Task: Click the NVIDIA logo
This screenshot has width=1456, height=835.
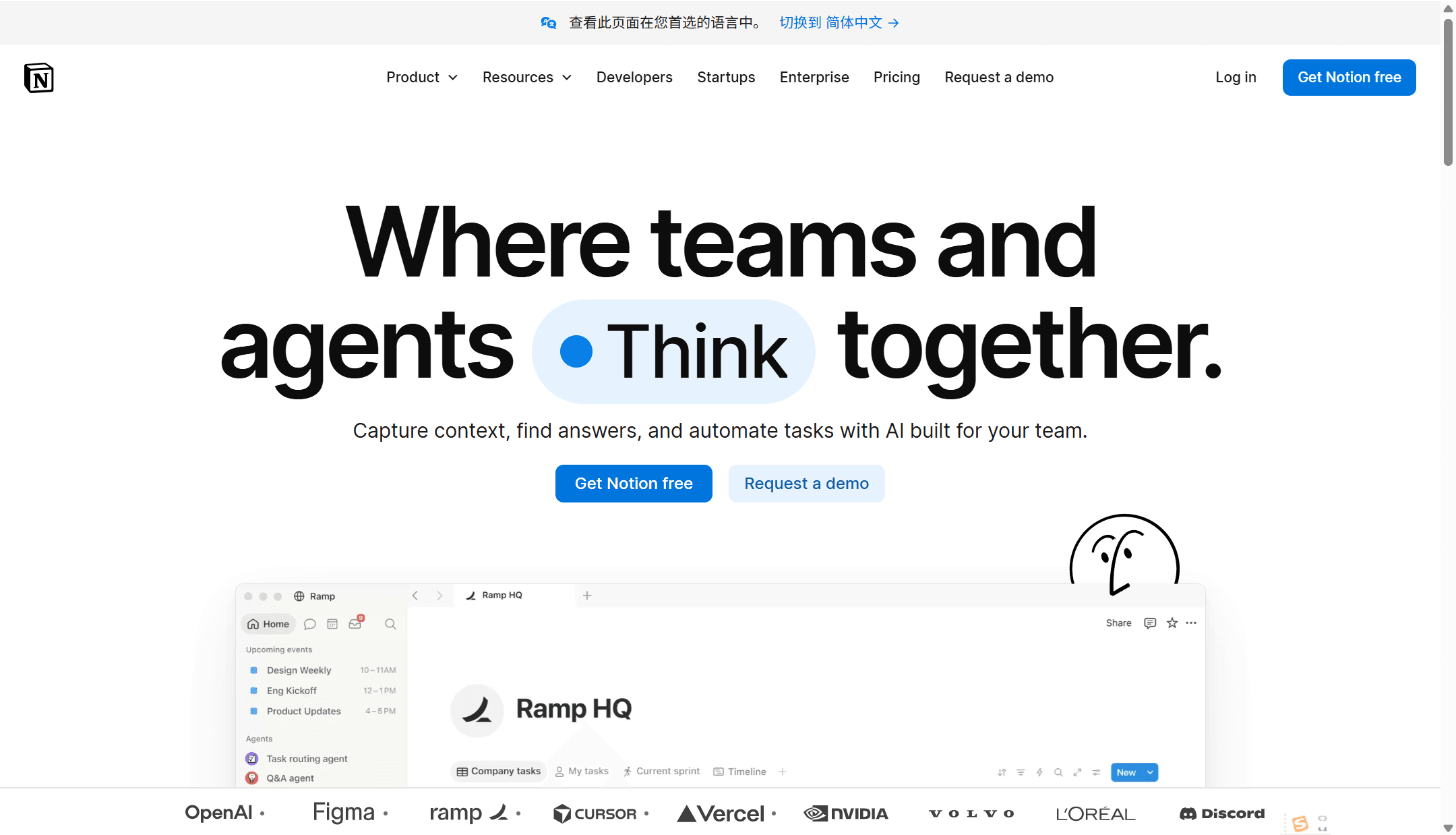Action: click(846, 813)
